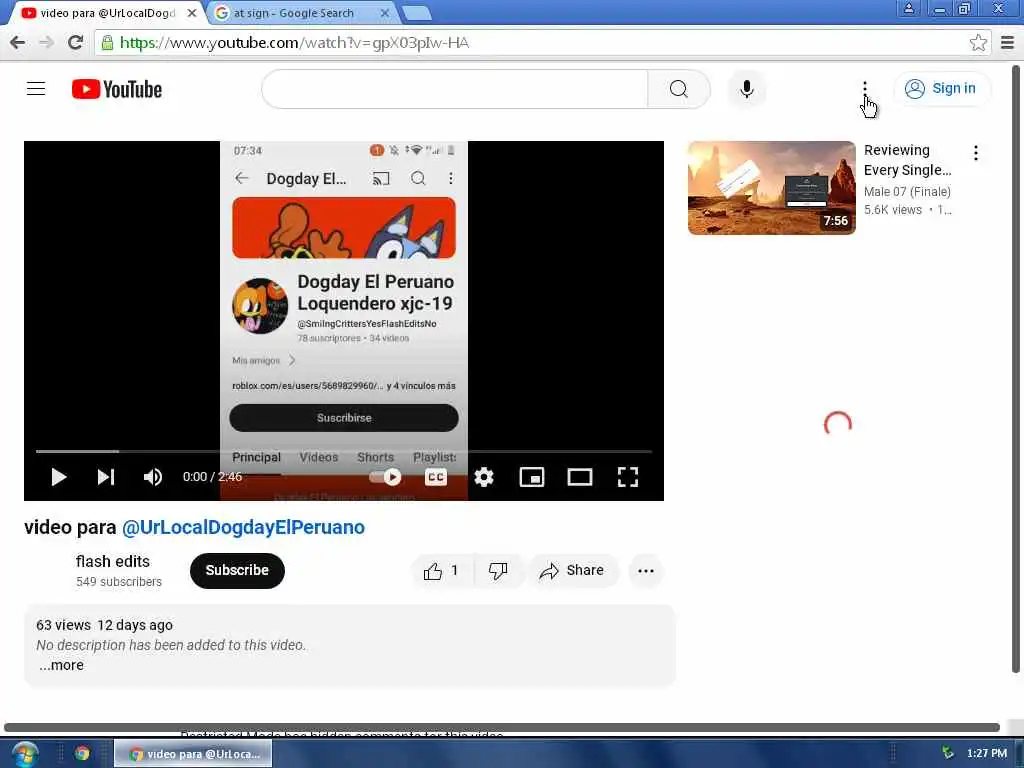
Task: Open Chrome menu
Action: [x=1008, y=42]
